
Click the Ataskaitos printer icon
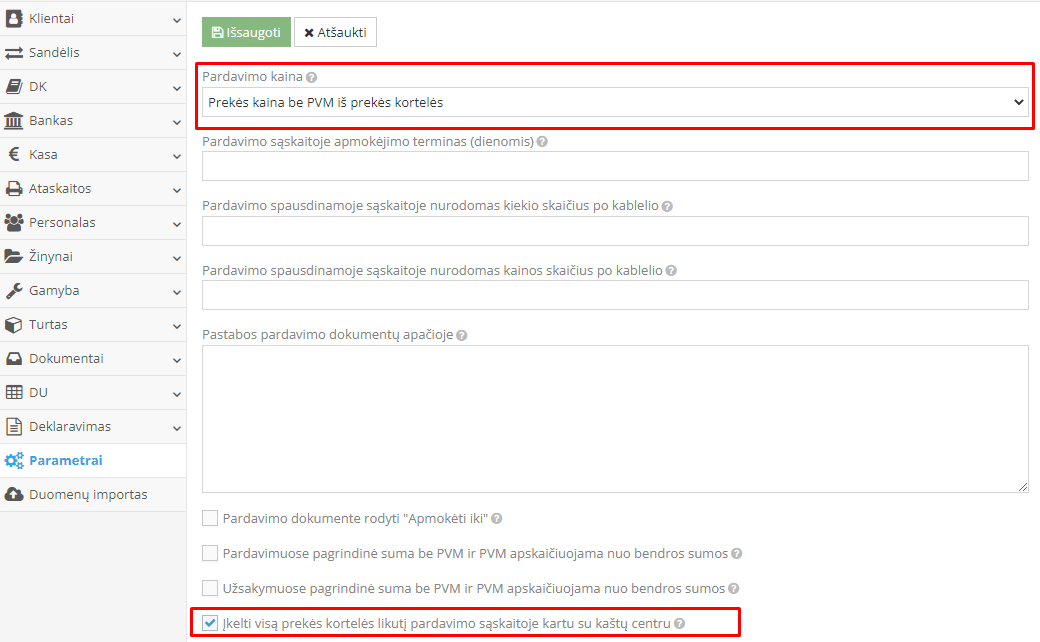pos(14,188)
